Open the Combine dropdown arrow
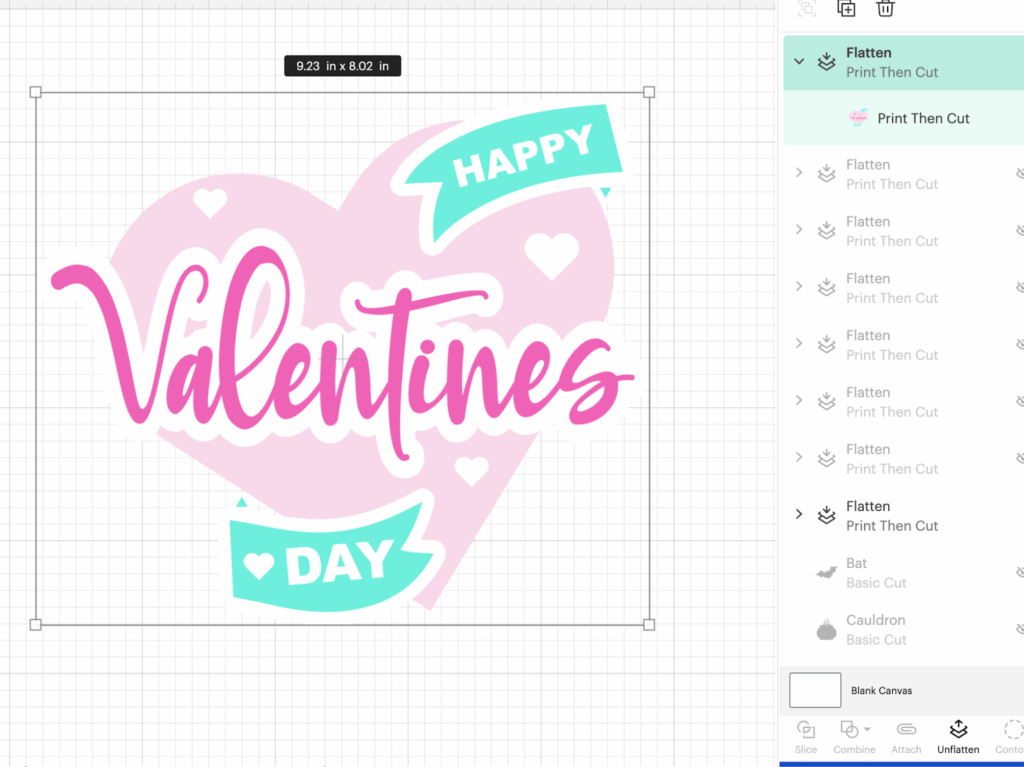Image resolution: width=1024 pixels, height=767 pixels. pos(866,729)
